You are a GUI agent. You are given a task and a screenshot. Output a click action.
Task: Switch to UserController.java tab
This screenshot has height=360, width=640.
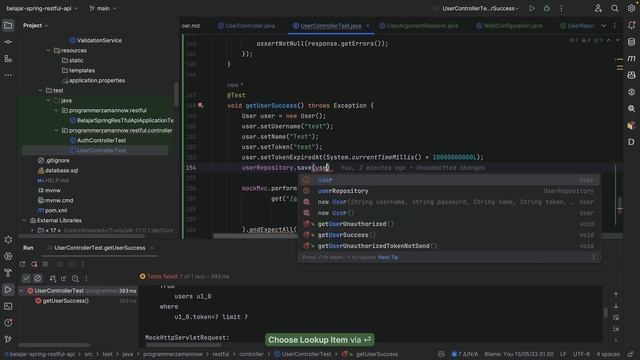[x=246, y=26]
